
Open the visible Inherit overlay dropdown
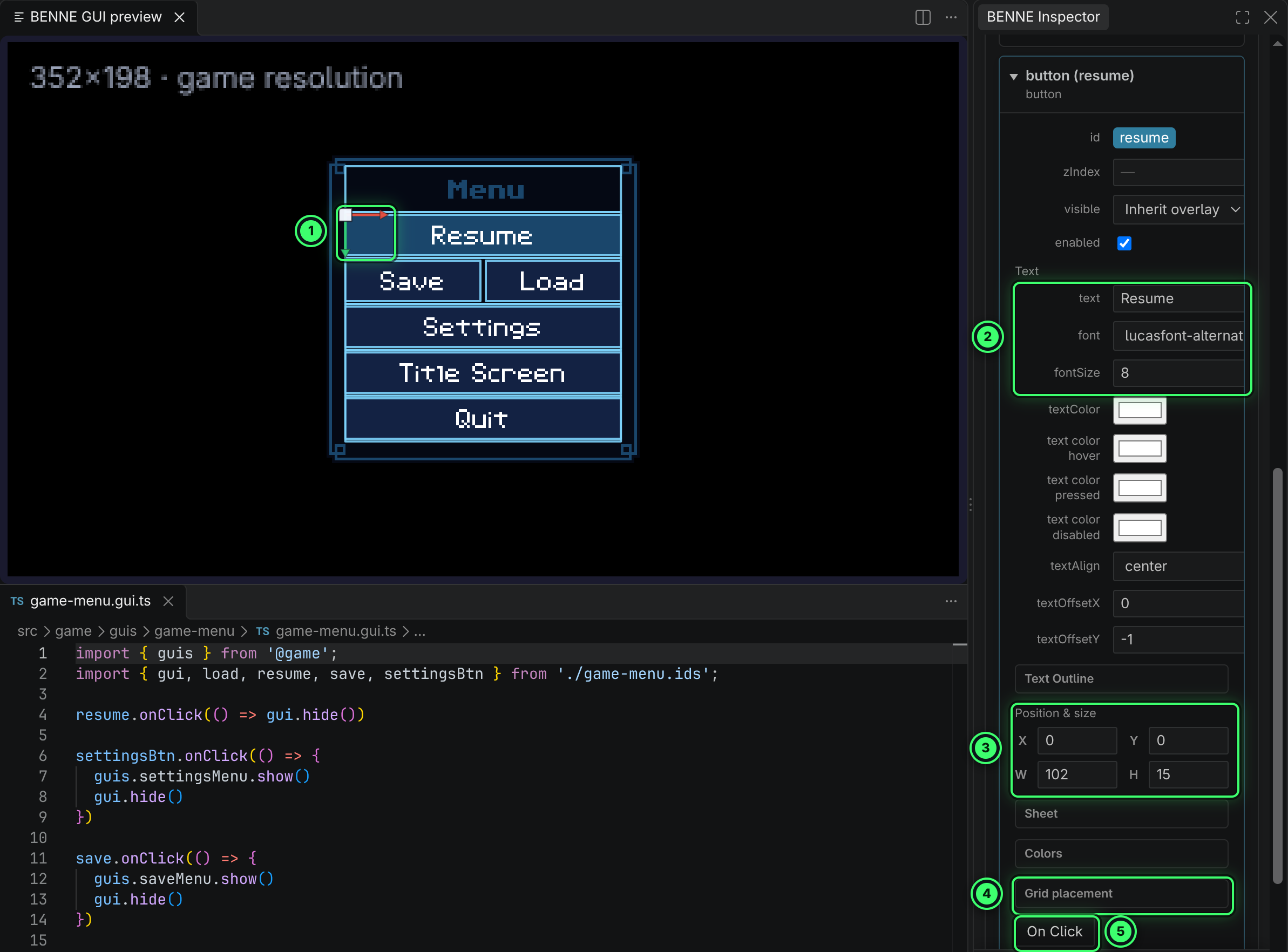tap(1178, 209)
